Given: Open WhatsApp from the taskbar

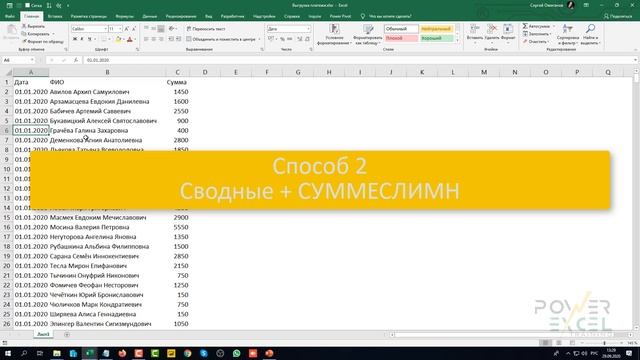Looking at the screenshot, I should [x=236, y=353].
